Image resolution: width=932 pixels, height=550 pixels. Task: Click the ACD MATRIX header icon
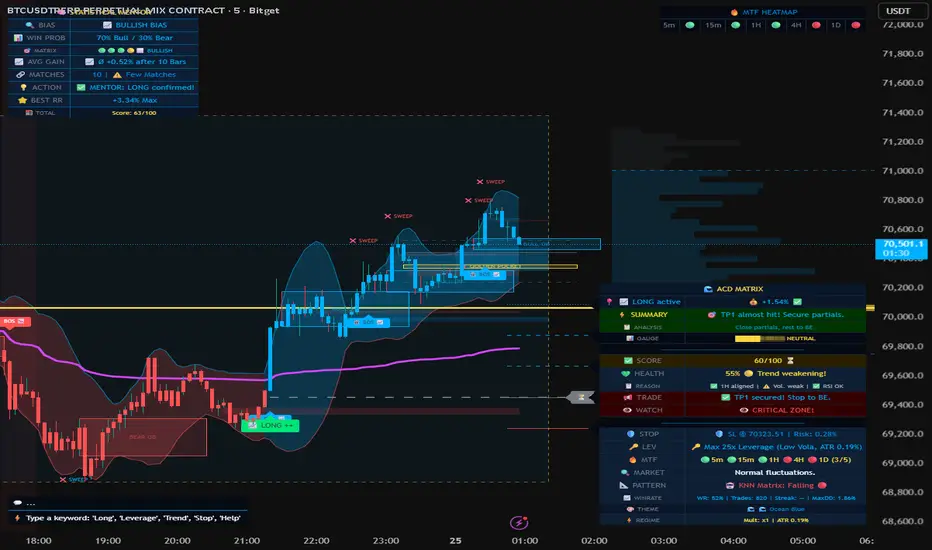tap(708, 289)
